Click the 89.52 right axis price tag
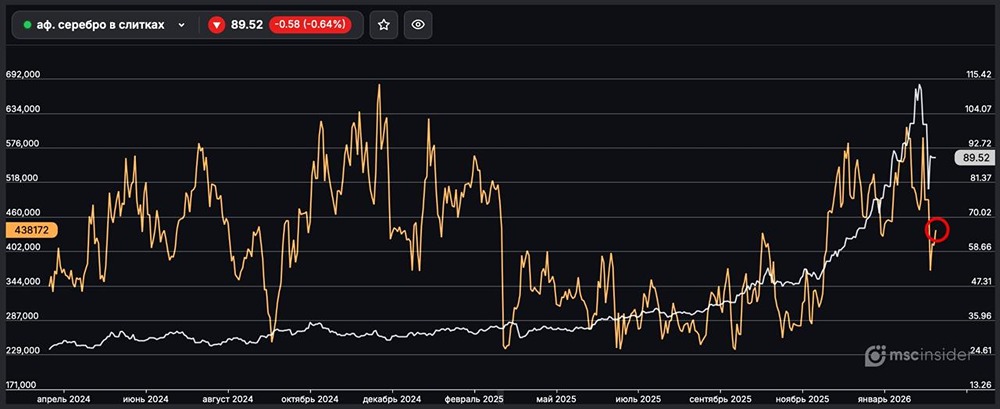Image resolution: width=1000 pixels, height=409 pixels. [x=974, y=158]
